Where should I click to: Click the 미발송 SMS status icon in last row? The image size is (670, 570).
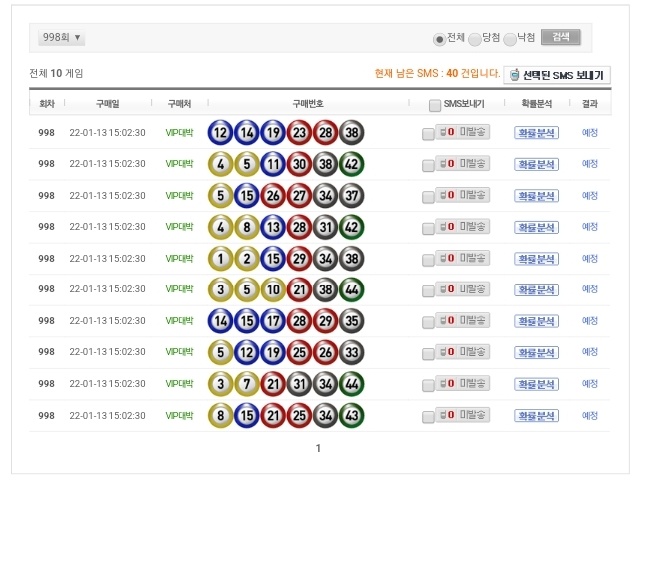[462, 415]
